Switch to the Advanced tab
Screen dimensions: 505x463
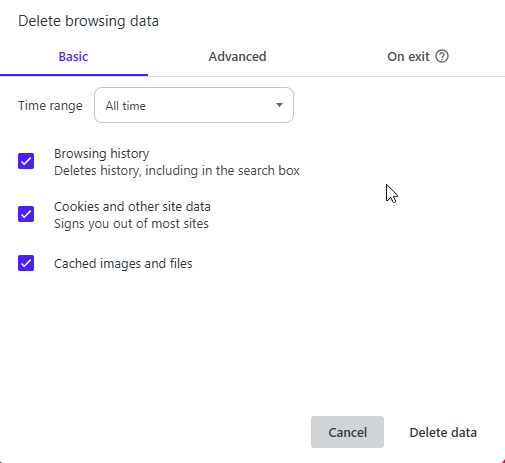click(237, 57)
